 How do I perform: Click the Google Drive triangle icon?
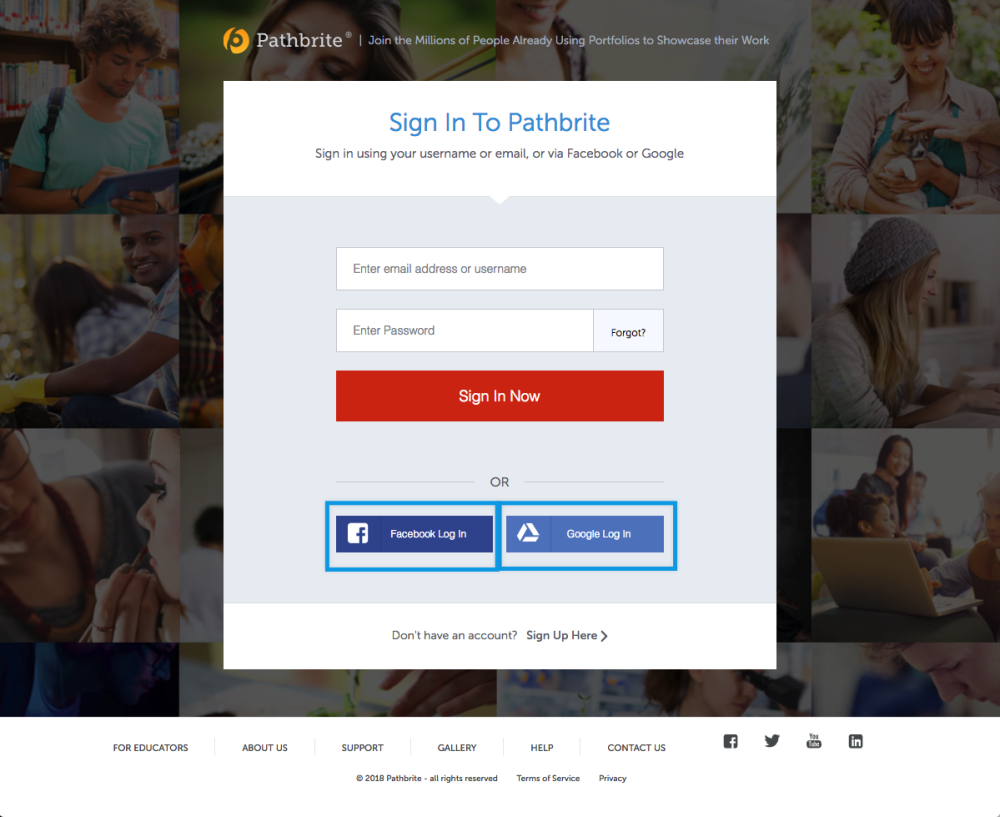pos(527,533)
